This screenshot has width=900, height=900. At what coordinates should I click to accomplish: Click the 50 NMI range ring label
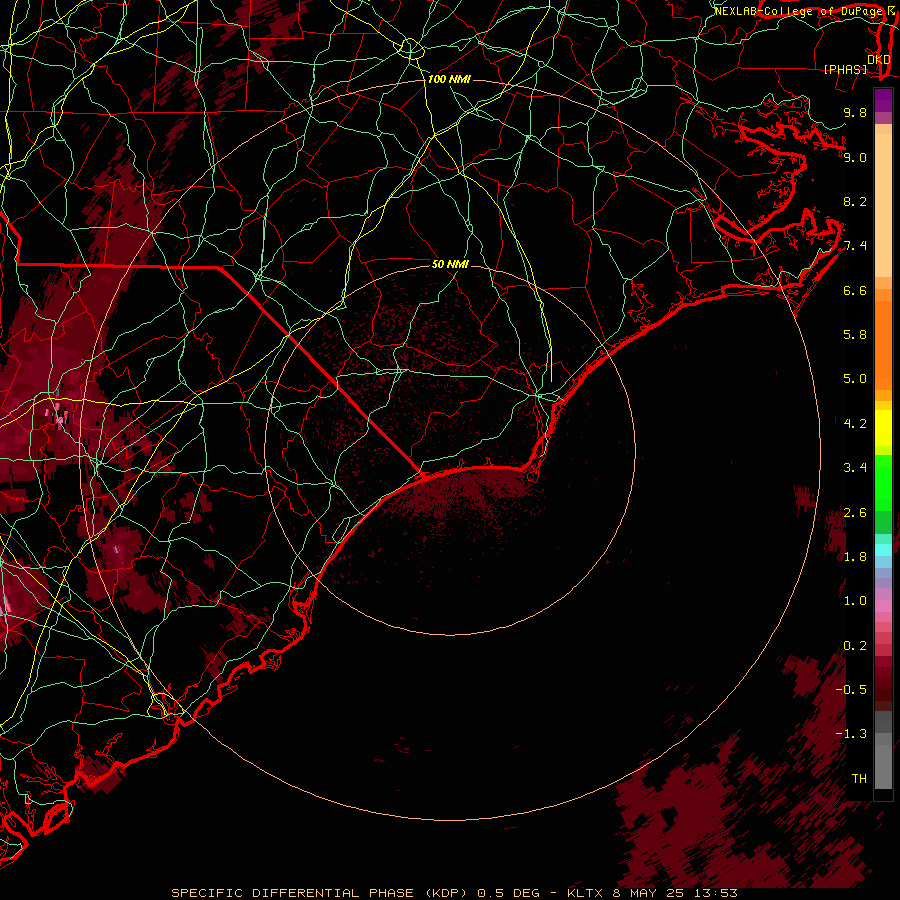click(450, 264)
